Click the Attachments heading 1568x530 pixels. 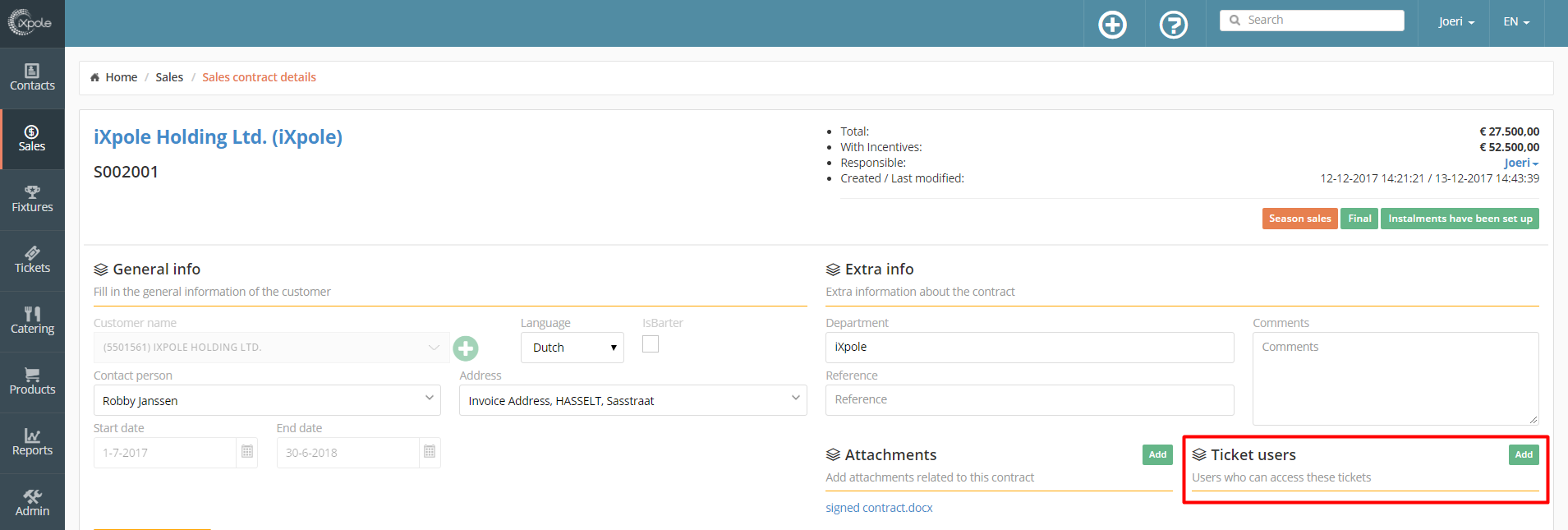tap(890, 455)
